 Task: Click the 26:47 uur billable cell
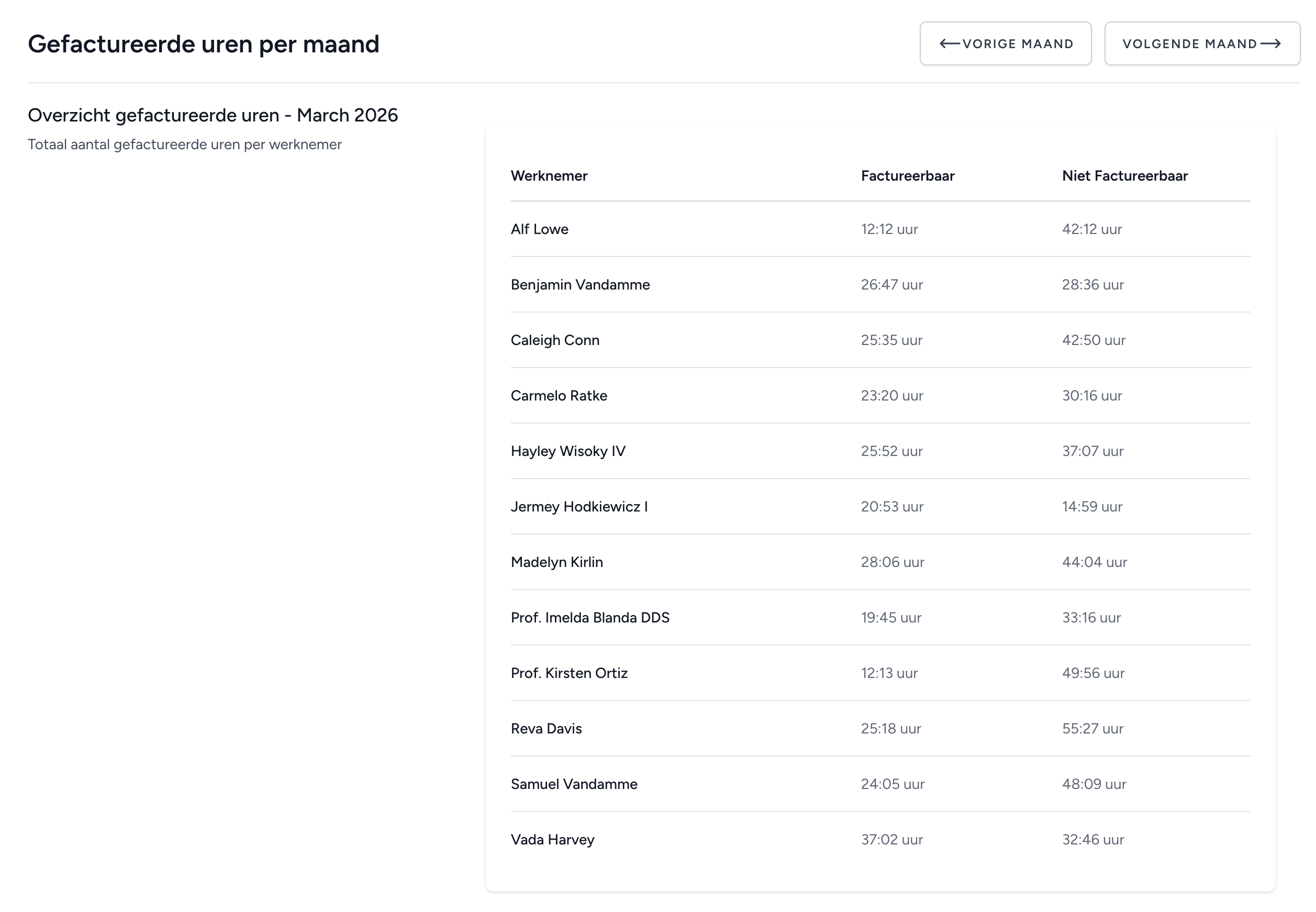click(x=891, y=285)
